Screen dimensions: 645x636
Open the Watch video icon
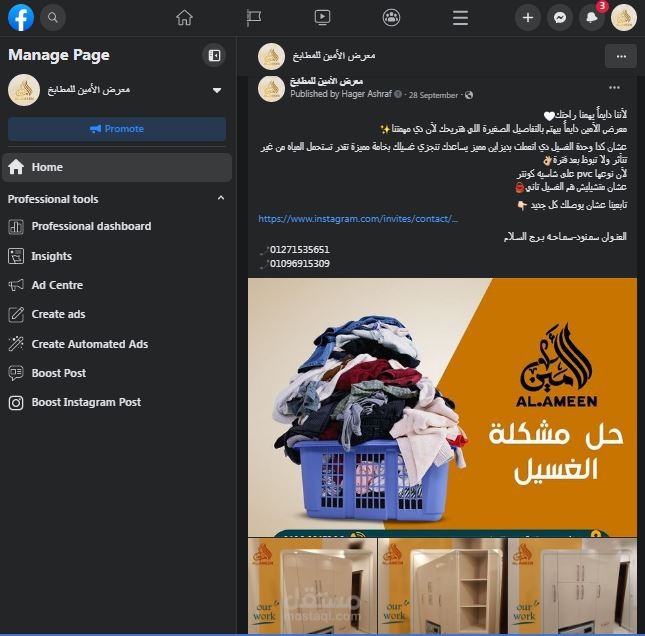click(322, 18)
